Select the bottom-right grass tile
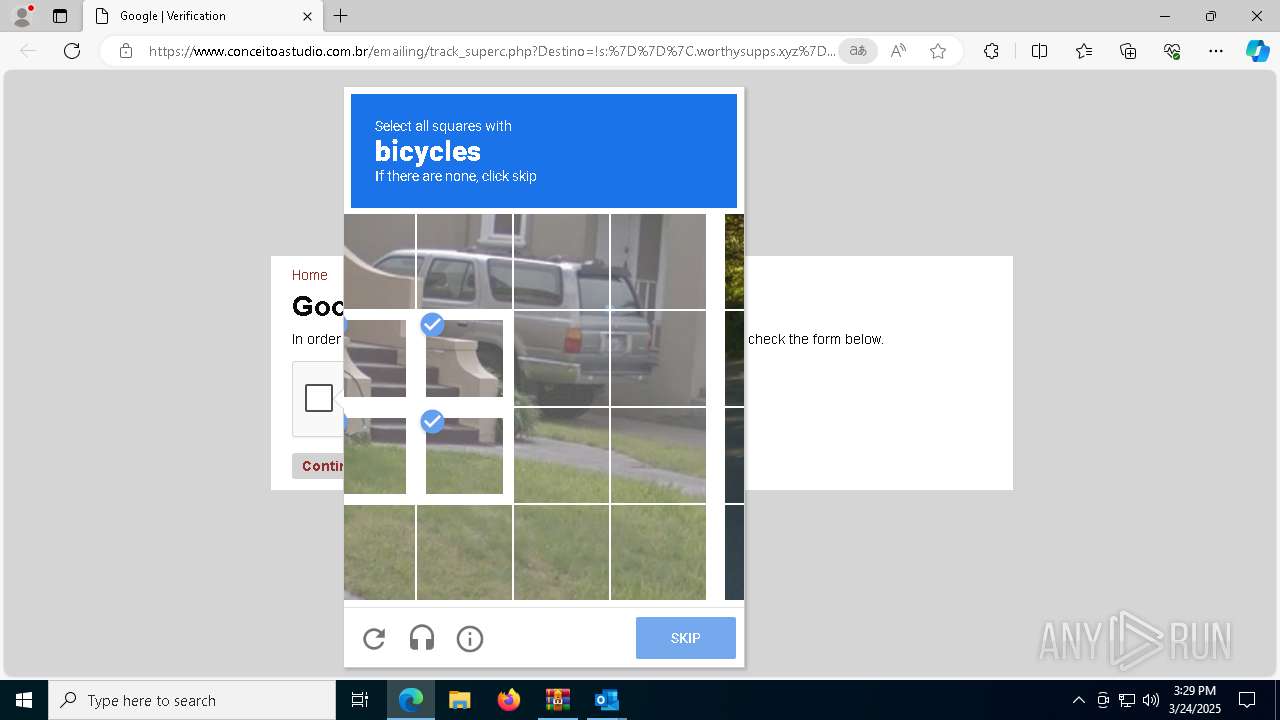The height and width of the screenshot is (720, 1280). [658, 552]
